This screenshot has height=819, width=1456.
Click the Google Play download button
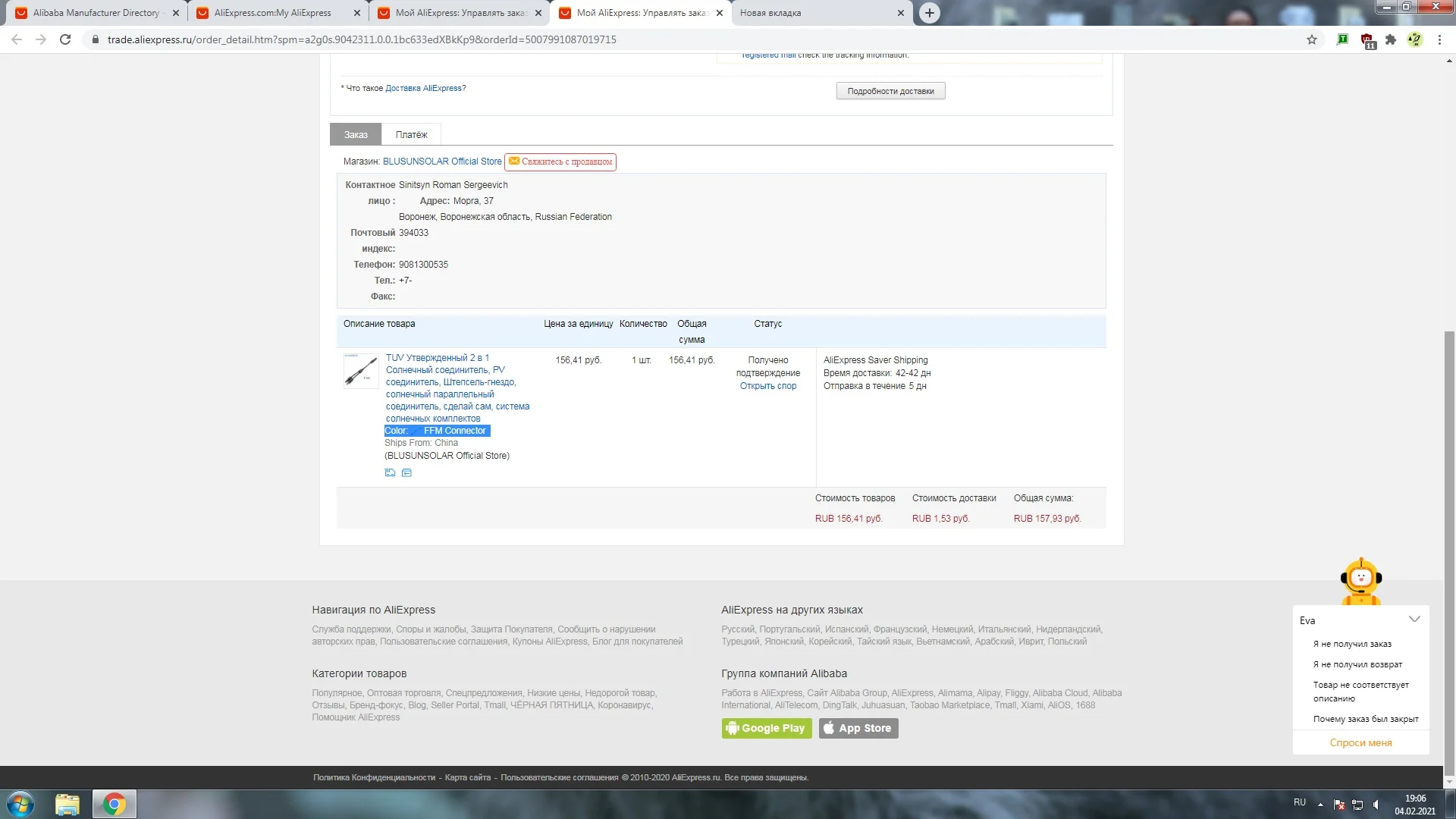767,728
